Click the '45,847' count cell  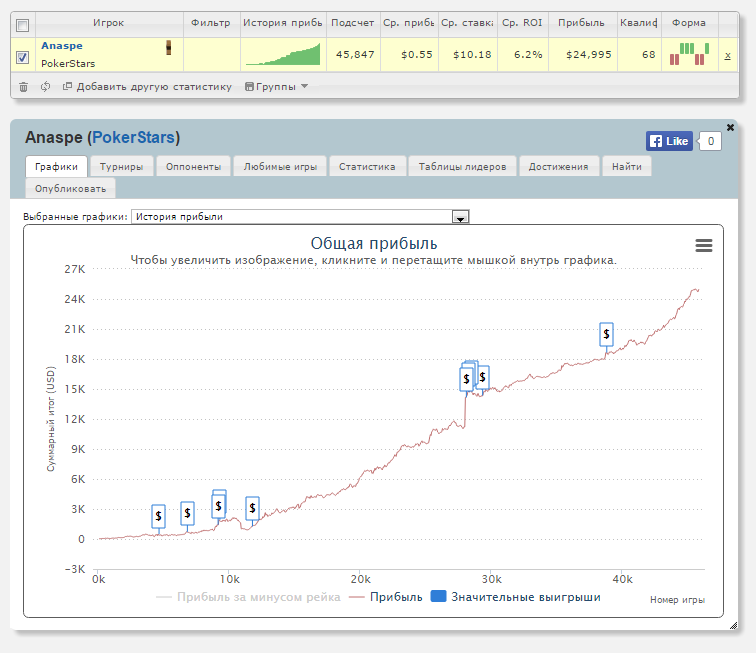tap(355, 54)
